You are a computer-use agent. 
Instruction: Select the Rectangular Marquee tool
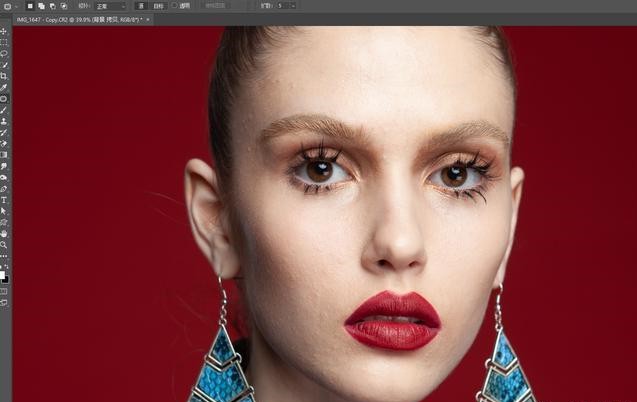[4, 42]
